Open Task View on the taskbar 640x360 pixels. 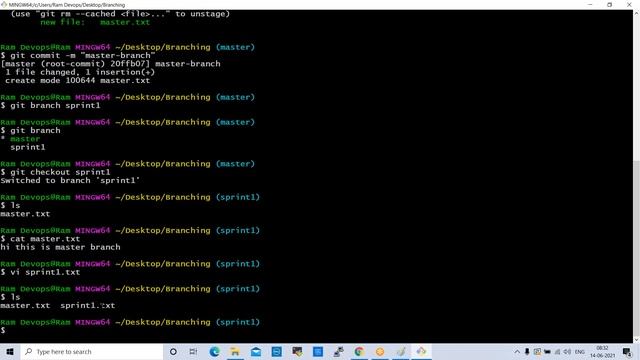[x=193, y=351]
